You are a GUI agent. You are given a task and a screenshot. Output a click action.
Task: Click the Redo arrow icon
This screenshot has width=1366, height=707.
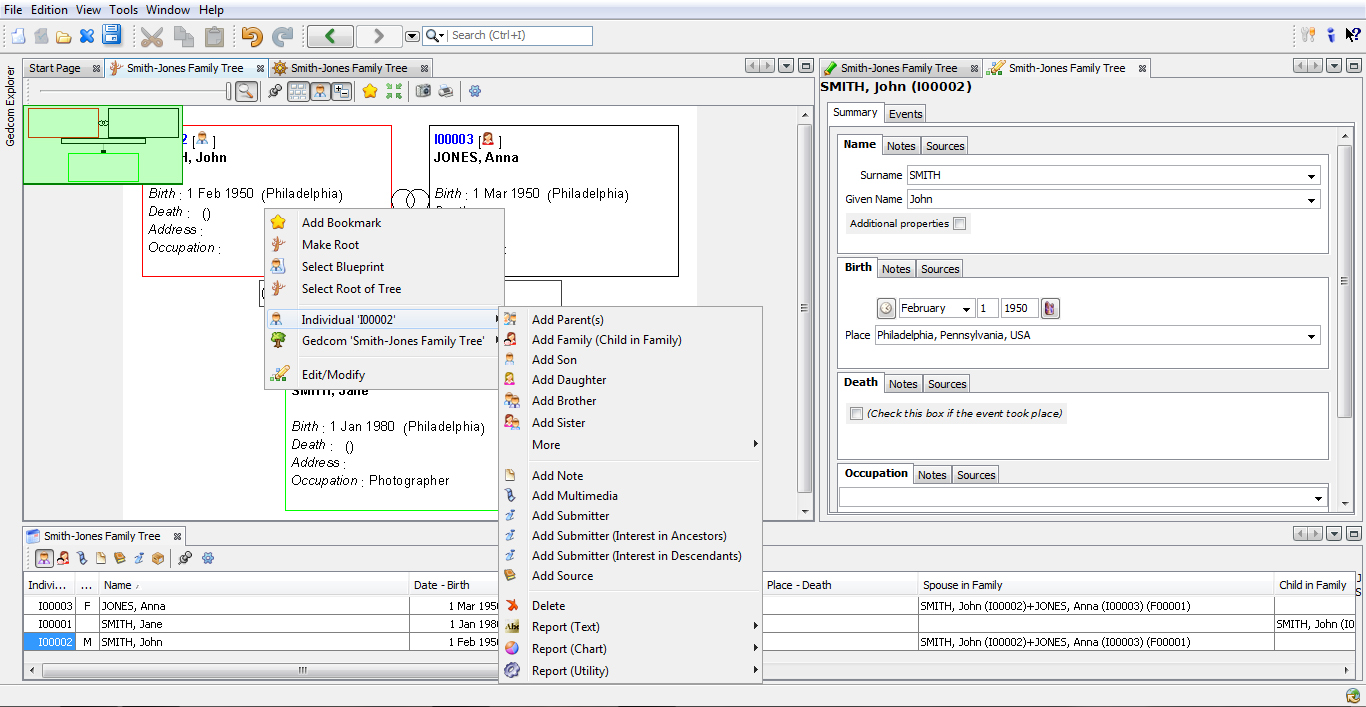tap(283, 37)
